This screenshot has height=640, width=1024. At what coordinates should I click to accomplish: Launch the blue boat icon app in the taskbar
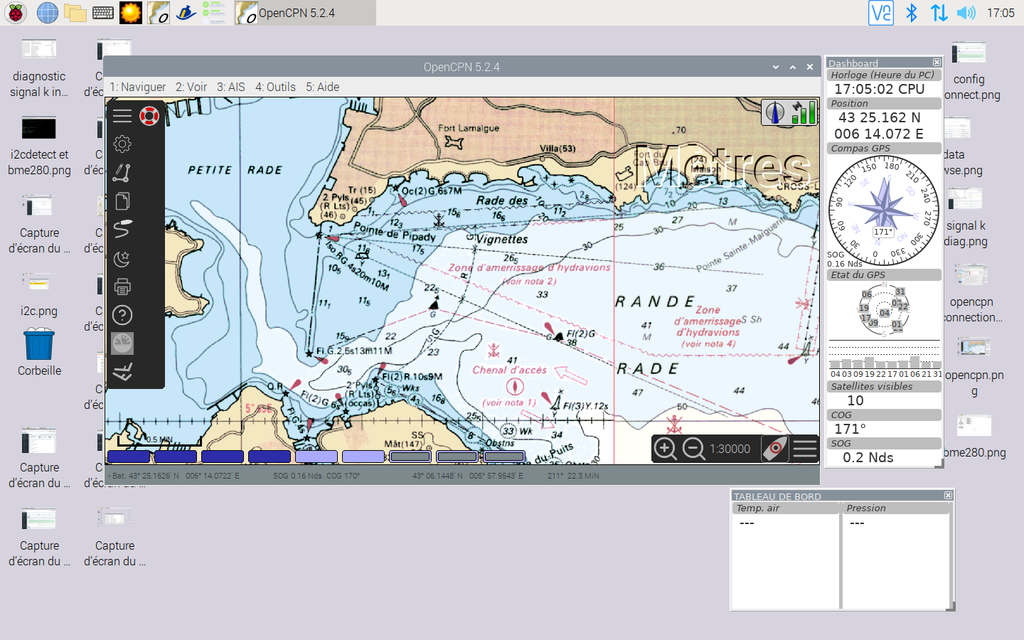click(186, 12)
